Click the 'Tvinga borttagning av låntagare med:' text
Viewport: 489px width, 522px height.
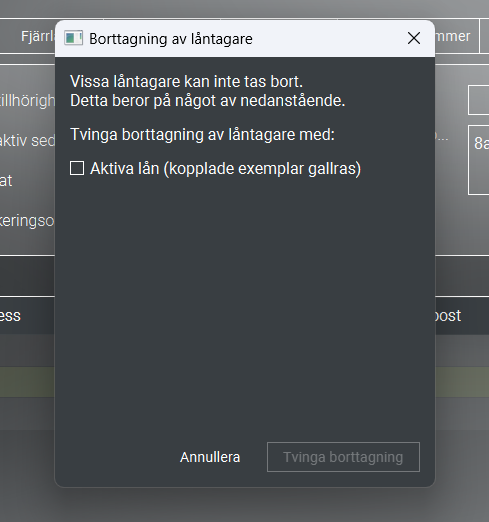[202, 134]
